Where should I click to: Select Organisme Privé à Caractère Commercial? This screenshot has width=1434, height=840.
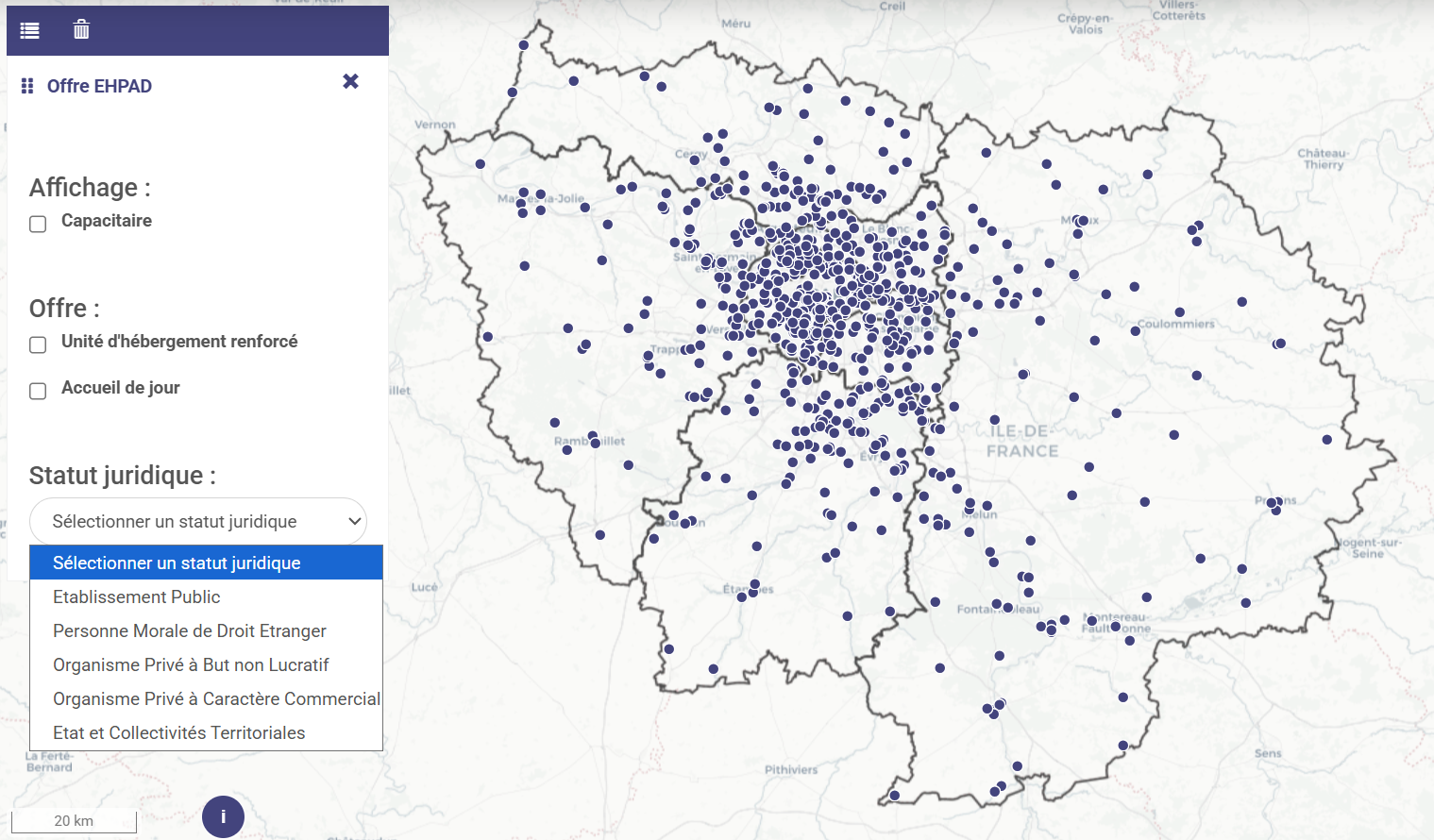pos(216,698)
